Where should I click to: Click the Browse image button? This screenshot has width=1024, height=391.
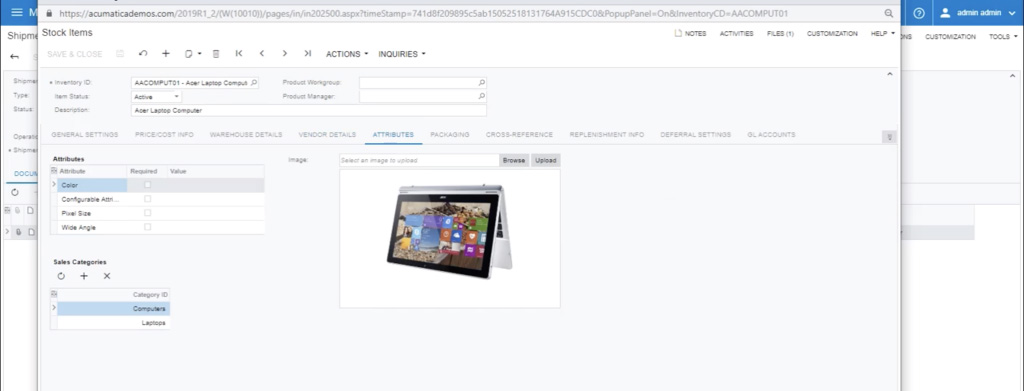pyautogui.click(x=514, y=160)
